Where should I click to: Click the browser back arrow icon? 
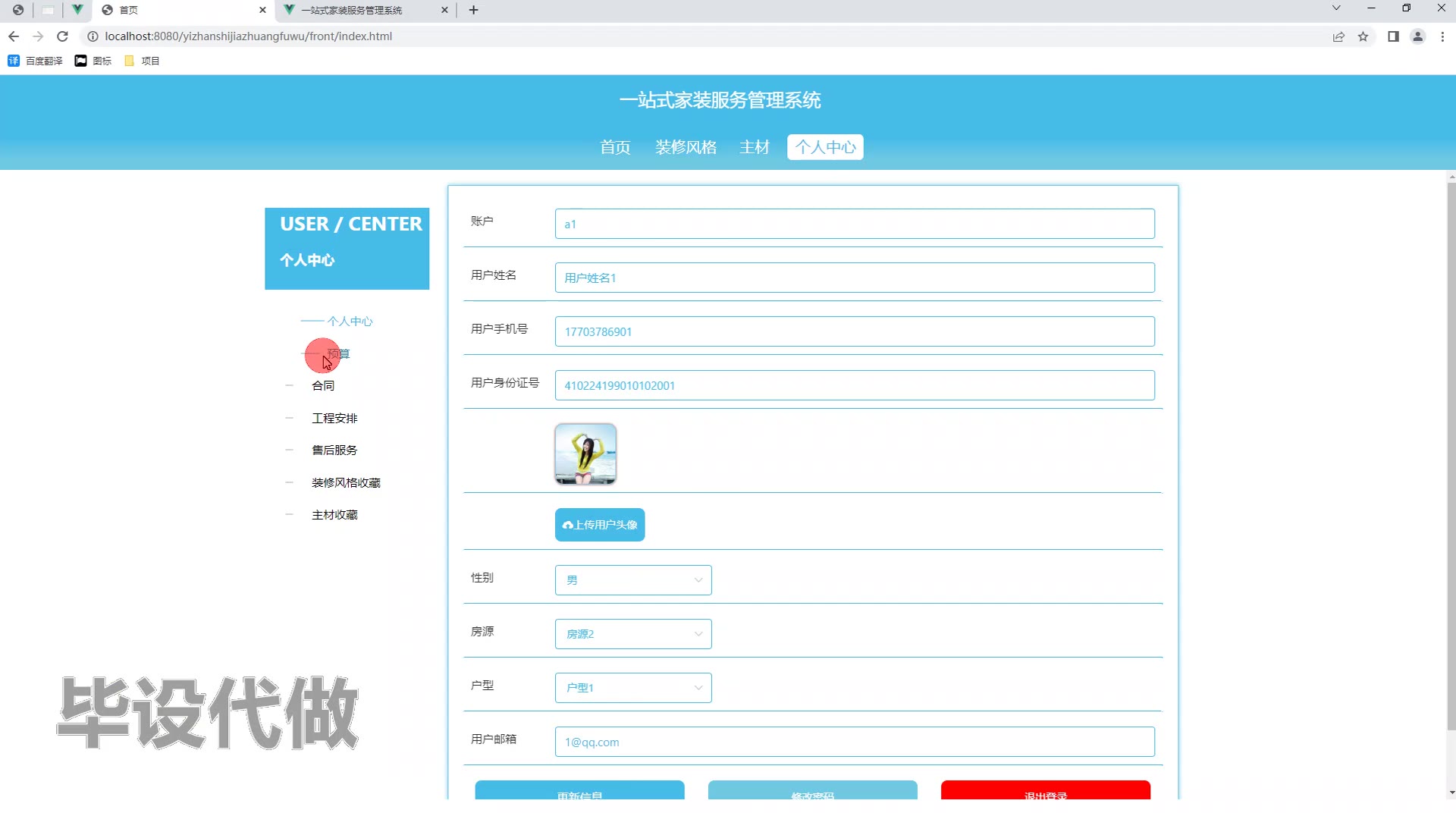click(14, 36)
